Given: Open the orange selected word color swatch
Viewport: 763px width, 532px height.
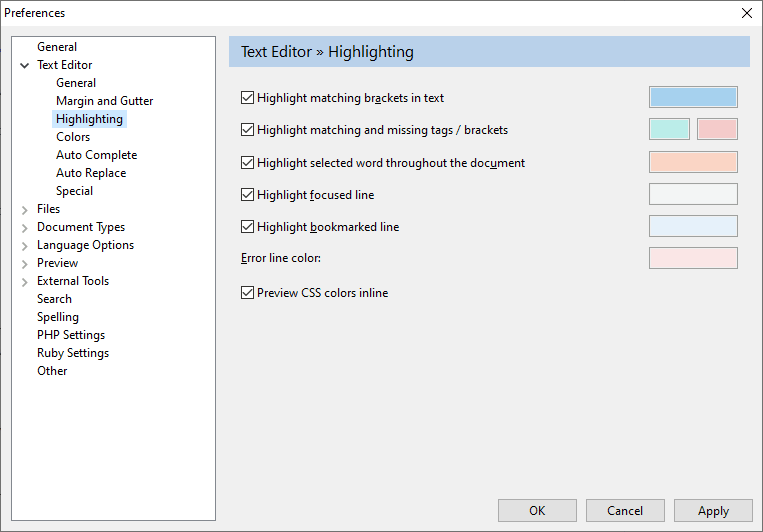Looking at the screenshot, I should pos(693,162).
